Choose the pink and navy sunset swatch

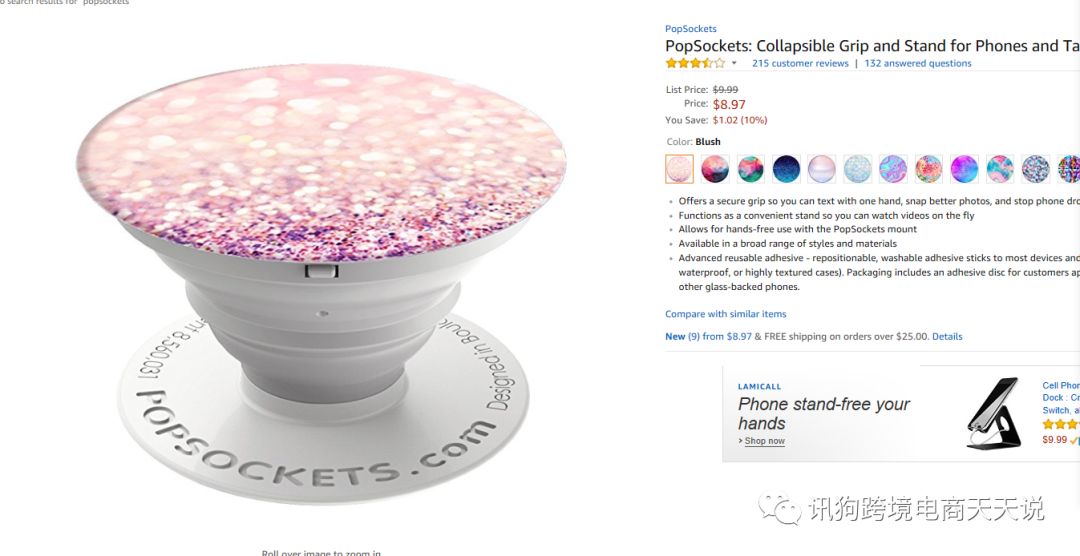(x=715, y=169)
